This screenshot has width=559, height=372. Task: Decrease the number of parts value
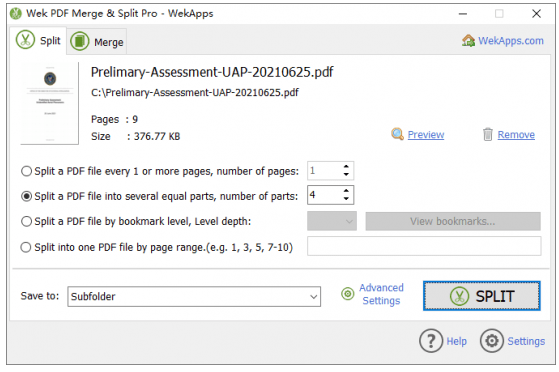[346, 199]
